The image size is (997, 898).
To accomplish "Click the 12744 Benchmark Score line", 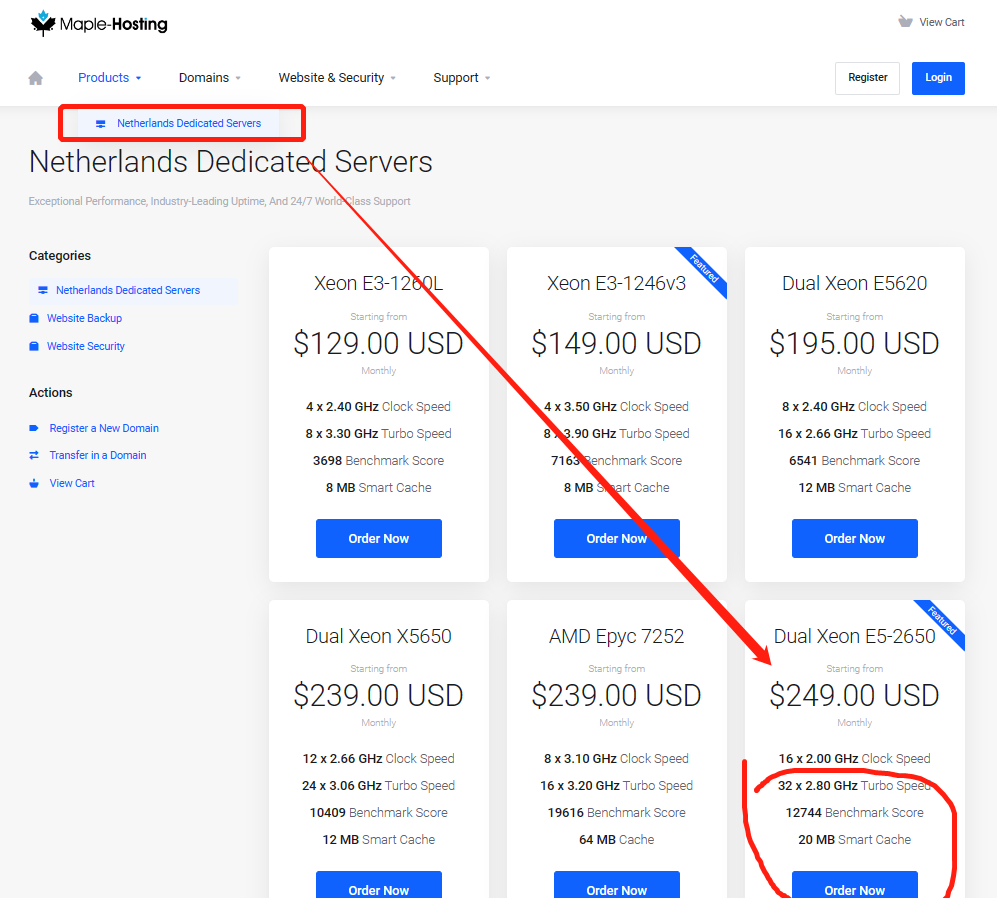I will pos(855,813).
